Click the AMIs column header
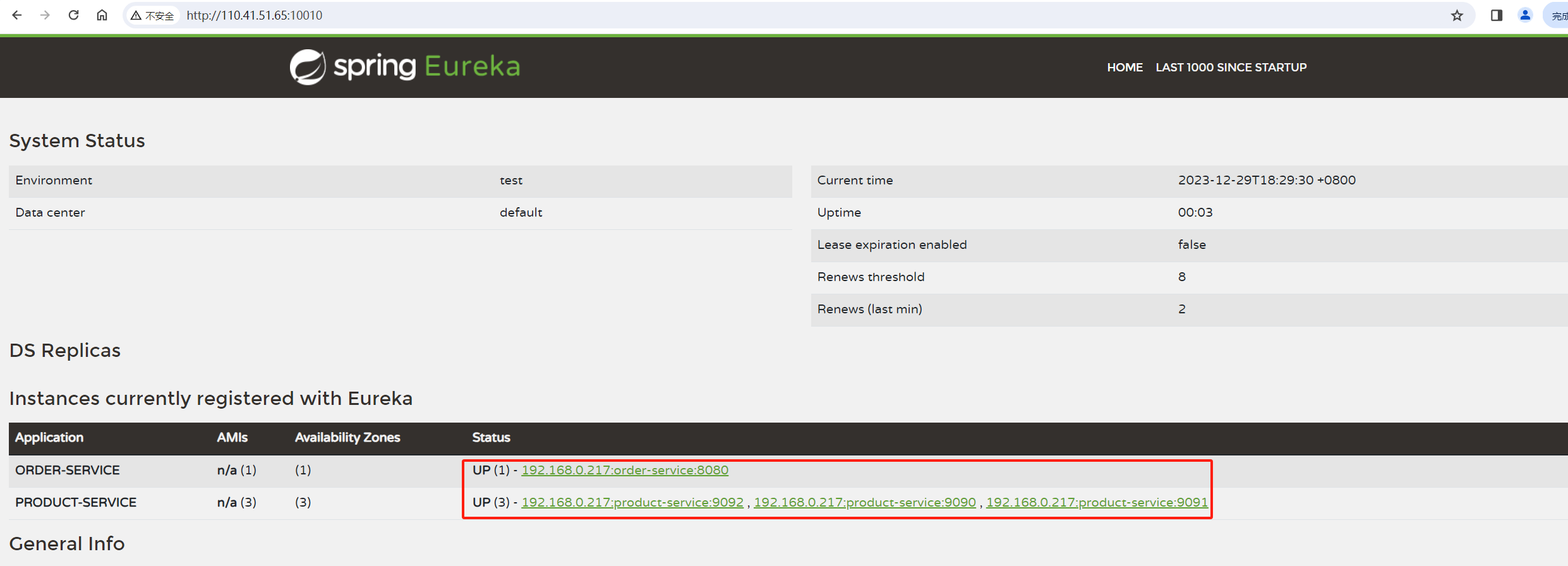Image resolution: width=1568 pixels, height=566 pixels. 232,437
